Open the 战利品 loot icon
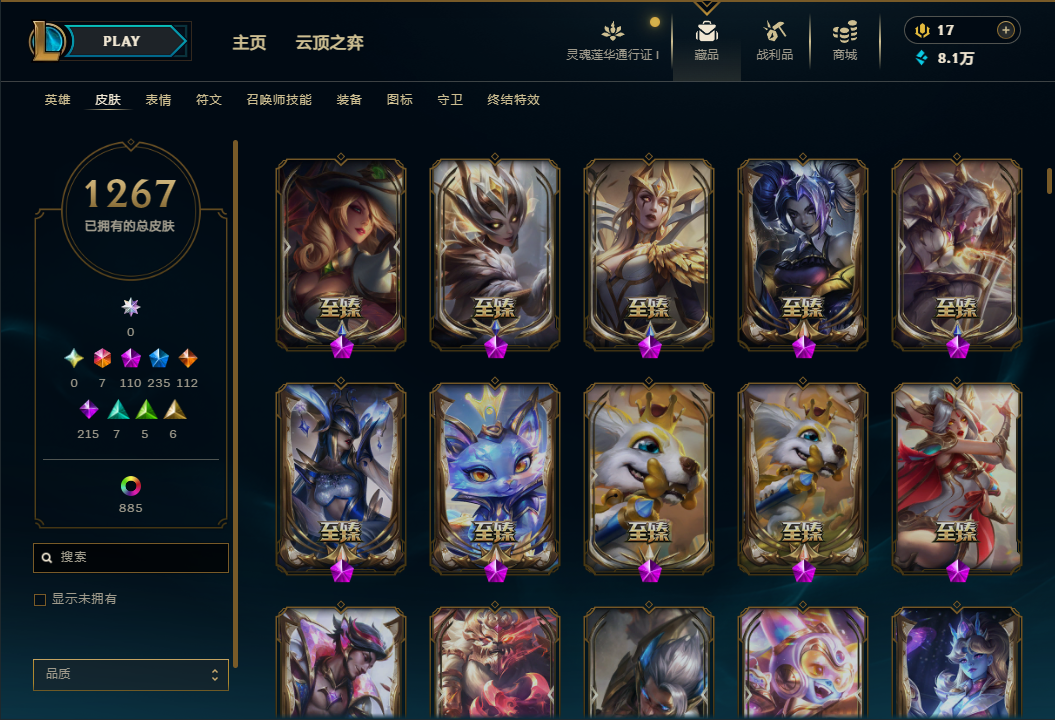The height and width of the screenshot is (720, 1055). click(774, 32)
